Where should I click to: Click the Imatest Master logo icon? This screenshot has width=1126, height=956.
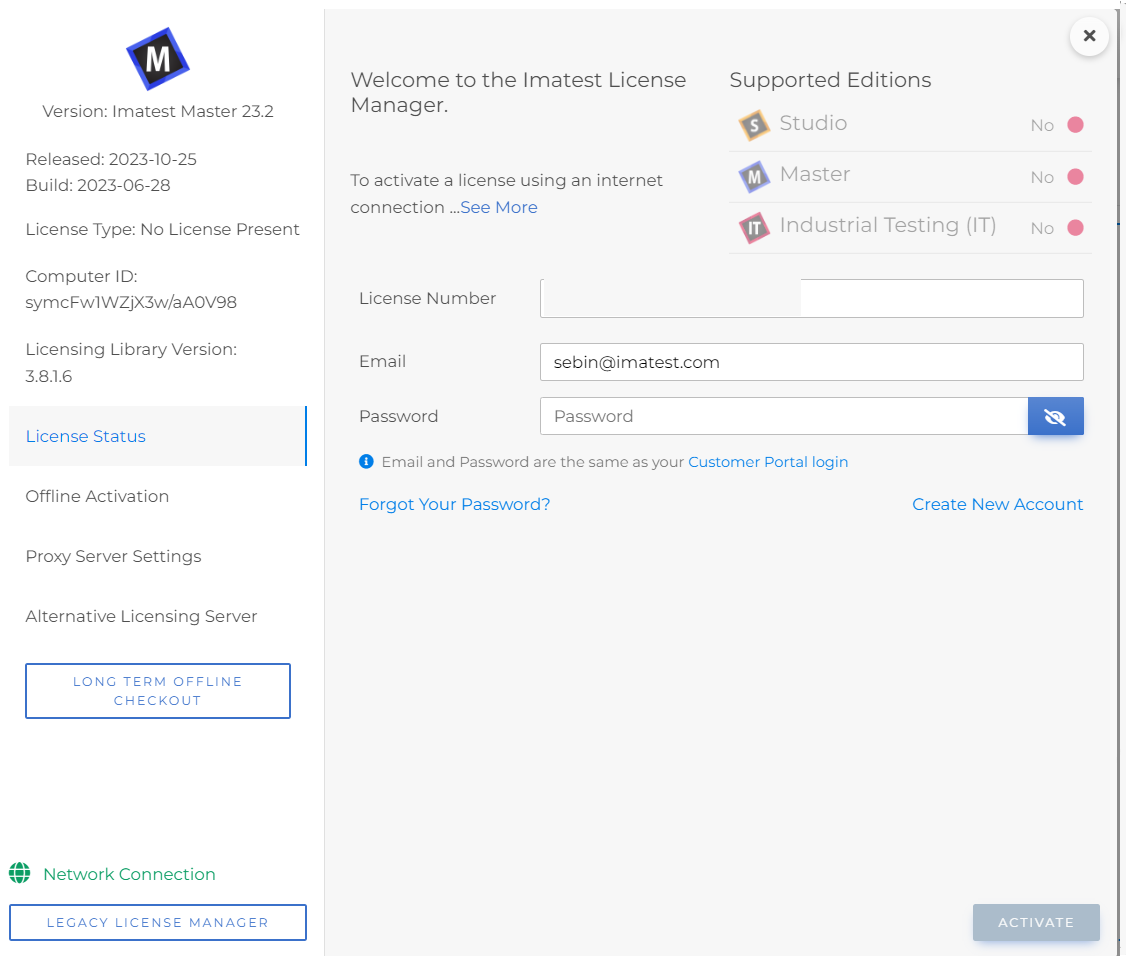(x=158, y=59)
